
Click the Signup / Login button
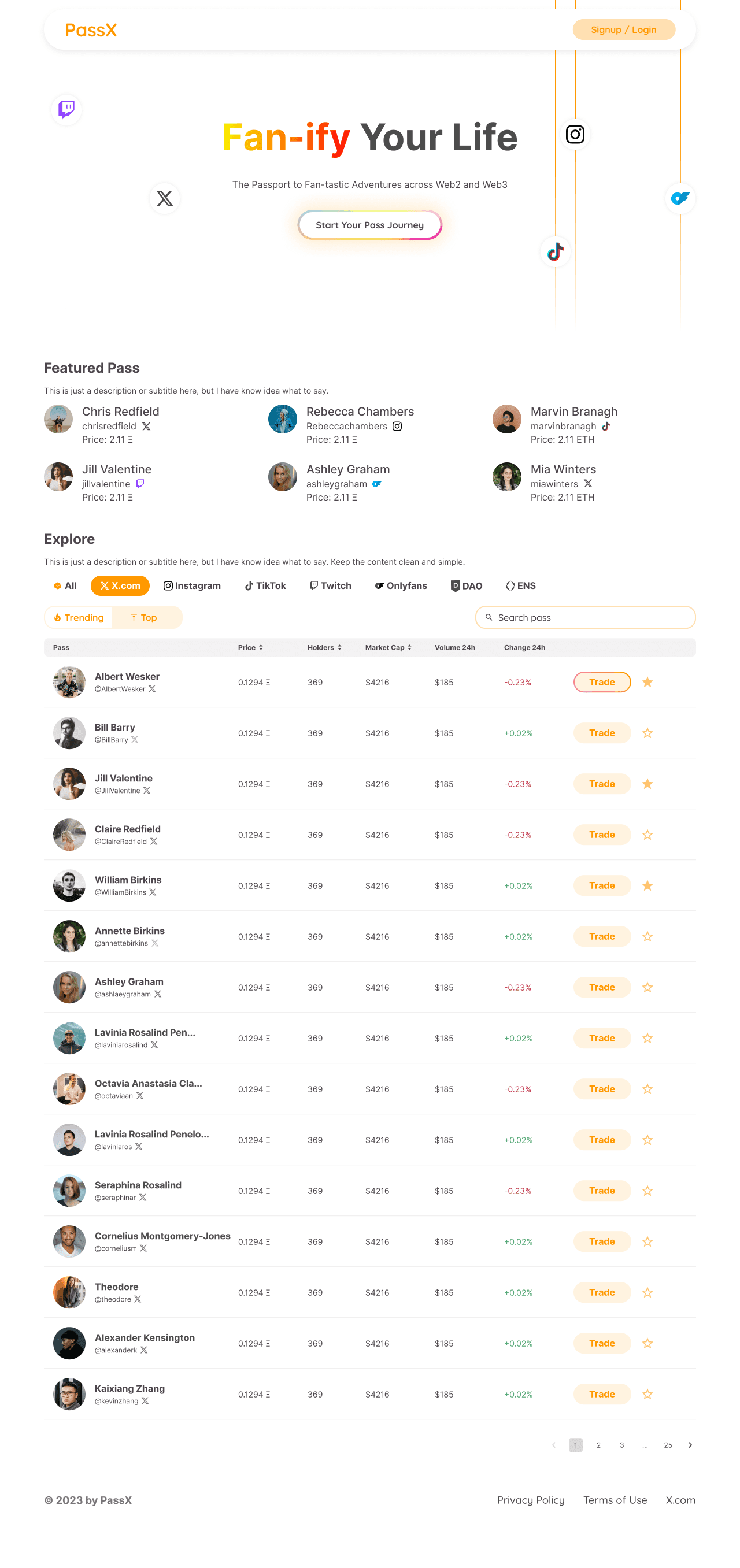(x=624, y=30)
